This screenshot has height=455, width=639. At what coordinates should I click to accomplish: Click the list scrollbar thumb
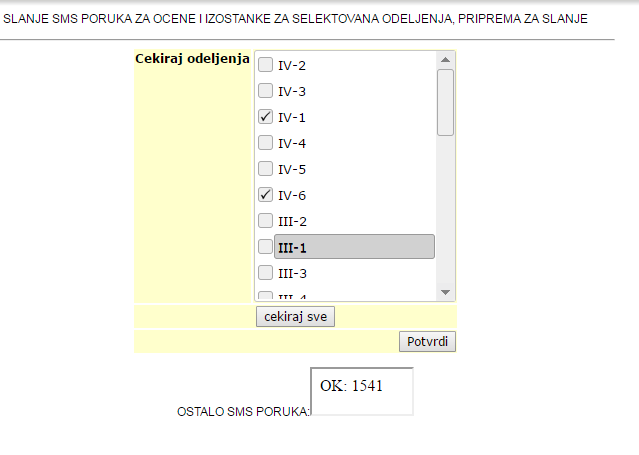coord(446,100)
